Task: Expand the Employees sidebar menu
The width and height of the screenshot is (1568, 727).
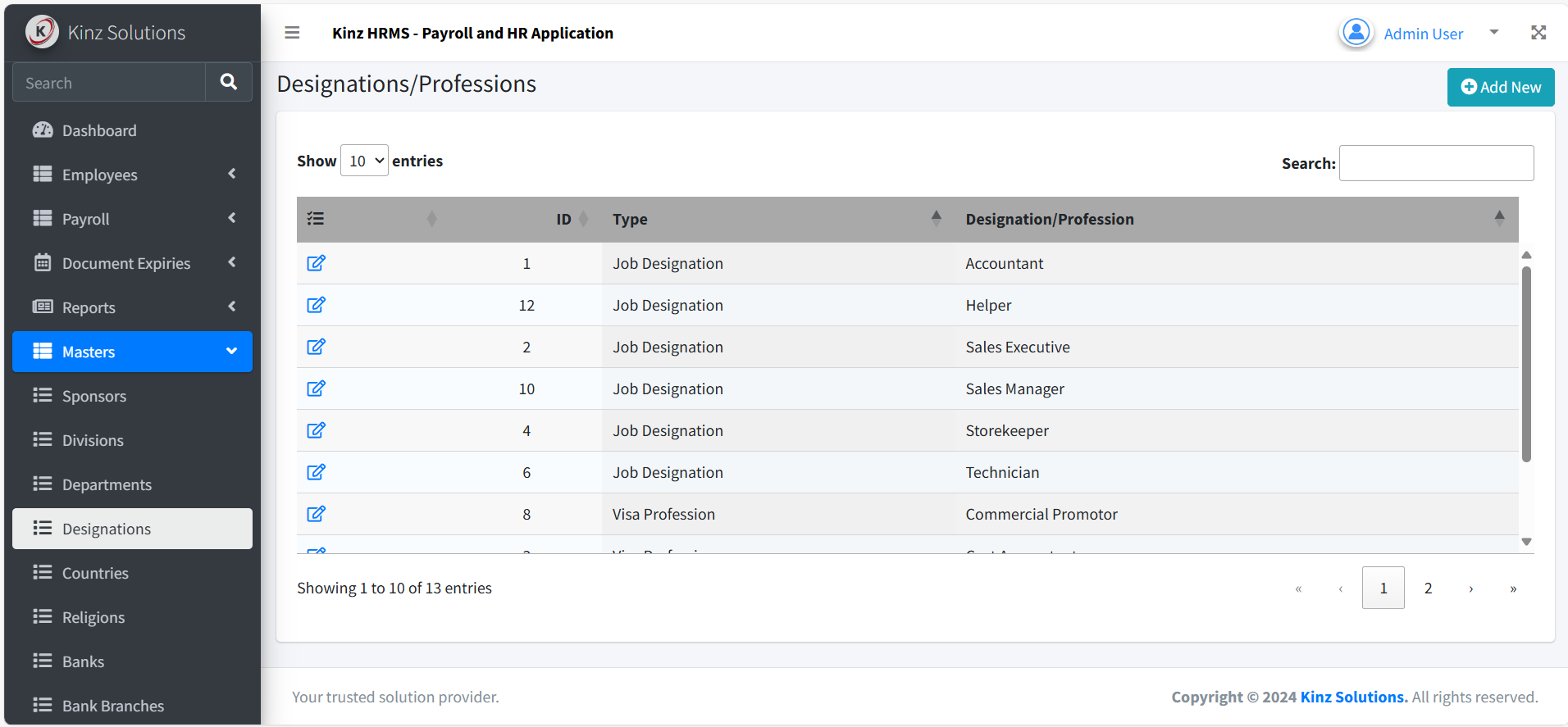Action: [132, 175]
